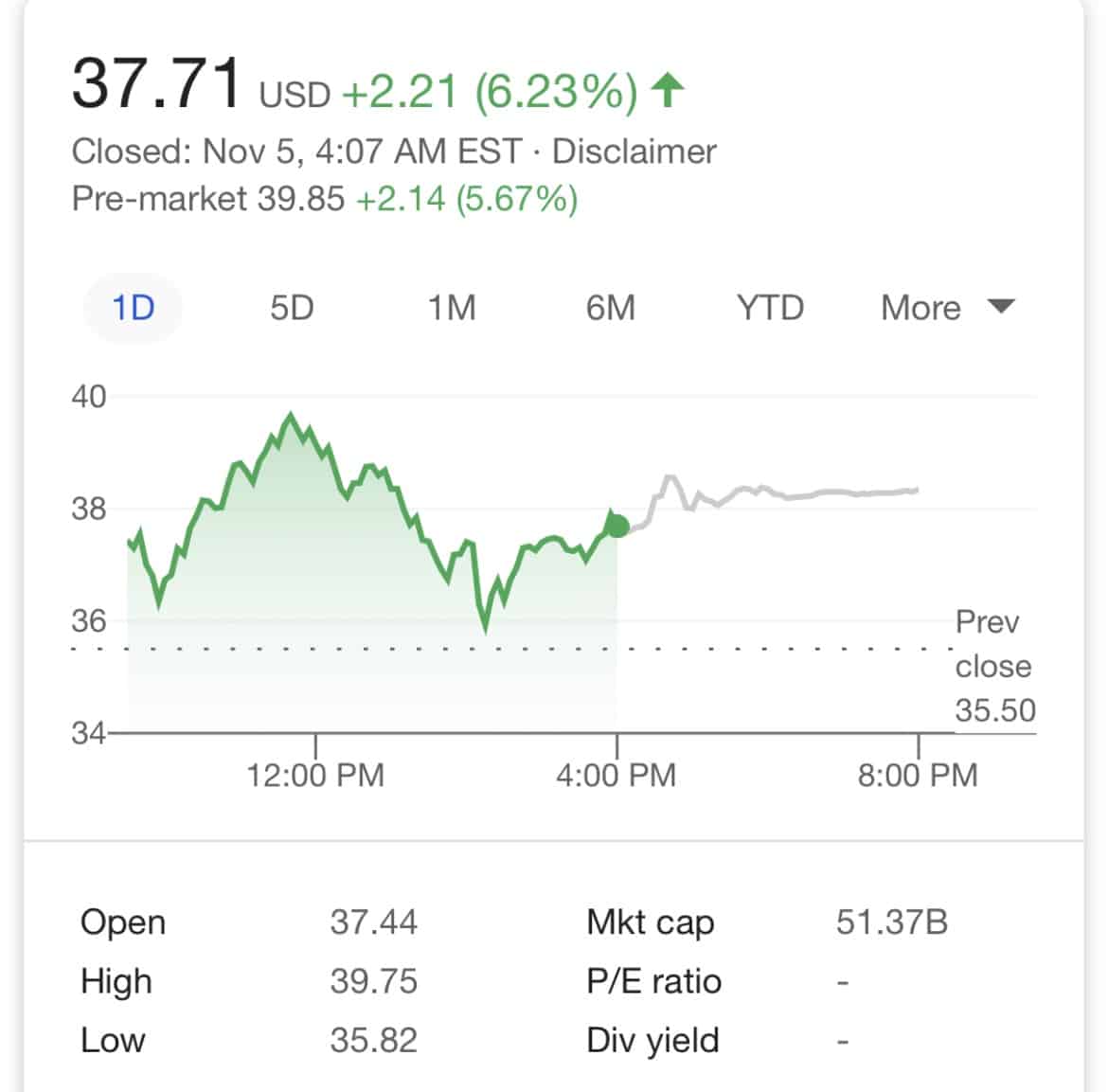Viewport: 1108px width, 1092px height.
Task: Click the High value 39.75
Action: coord(374,981)
